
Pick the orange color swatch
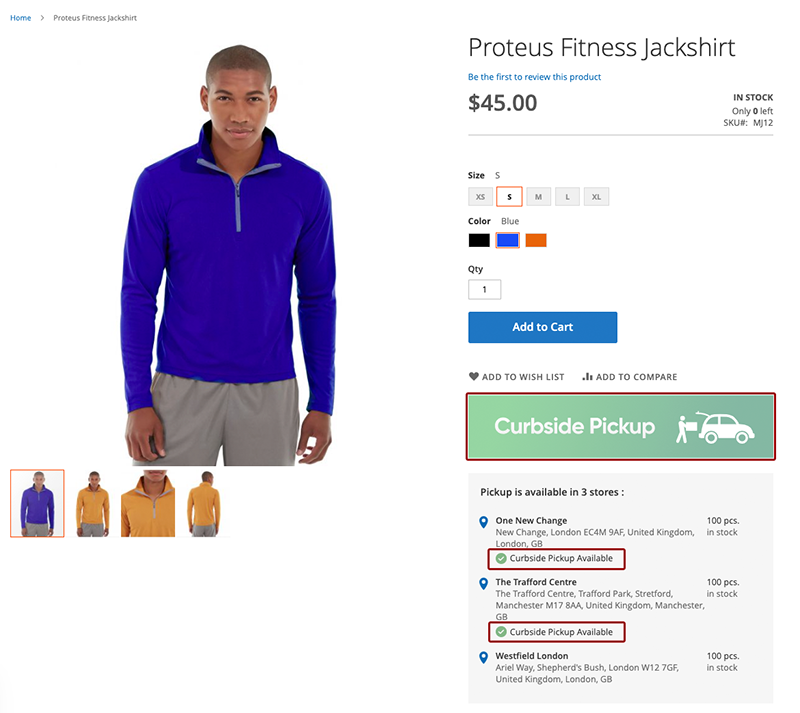coord(536,240)
